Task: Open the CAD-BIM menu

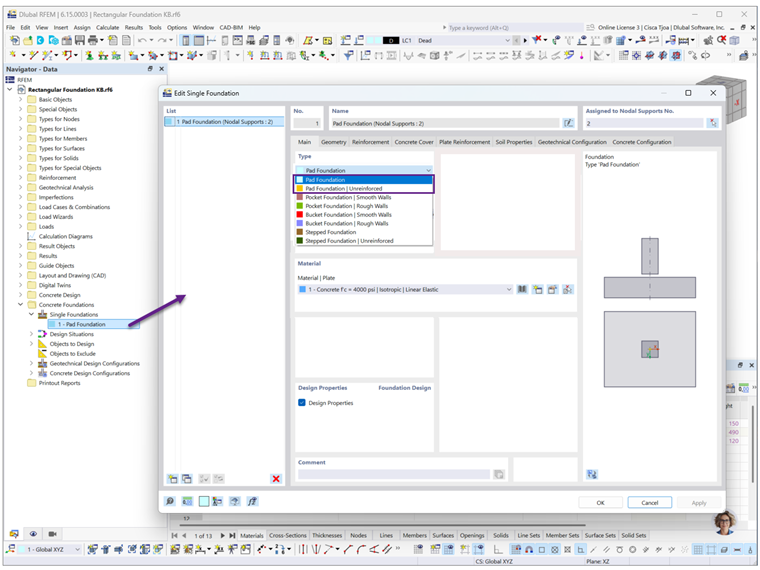Action: point(231,28)
